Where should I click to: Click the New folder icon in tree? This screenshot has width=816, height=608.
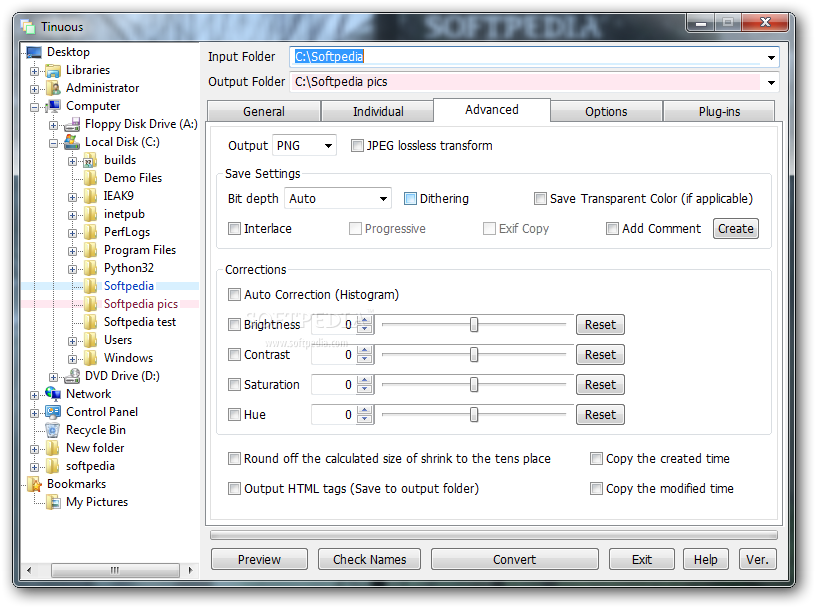pos(53,448)
